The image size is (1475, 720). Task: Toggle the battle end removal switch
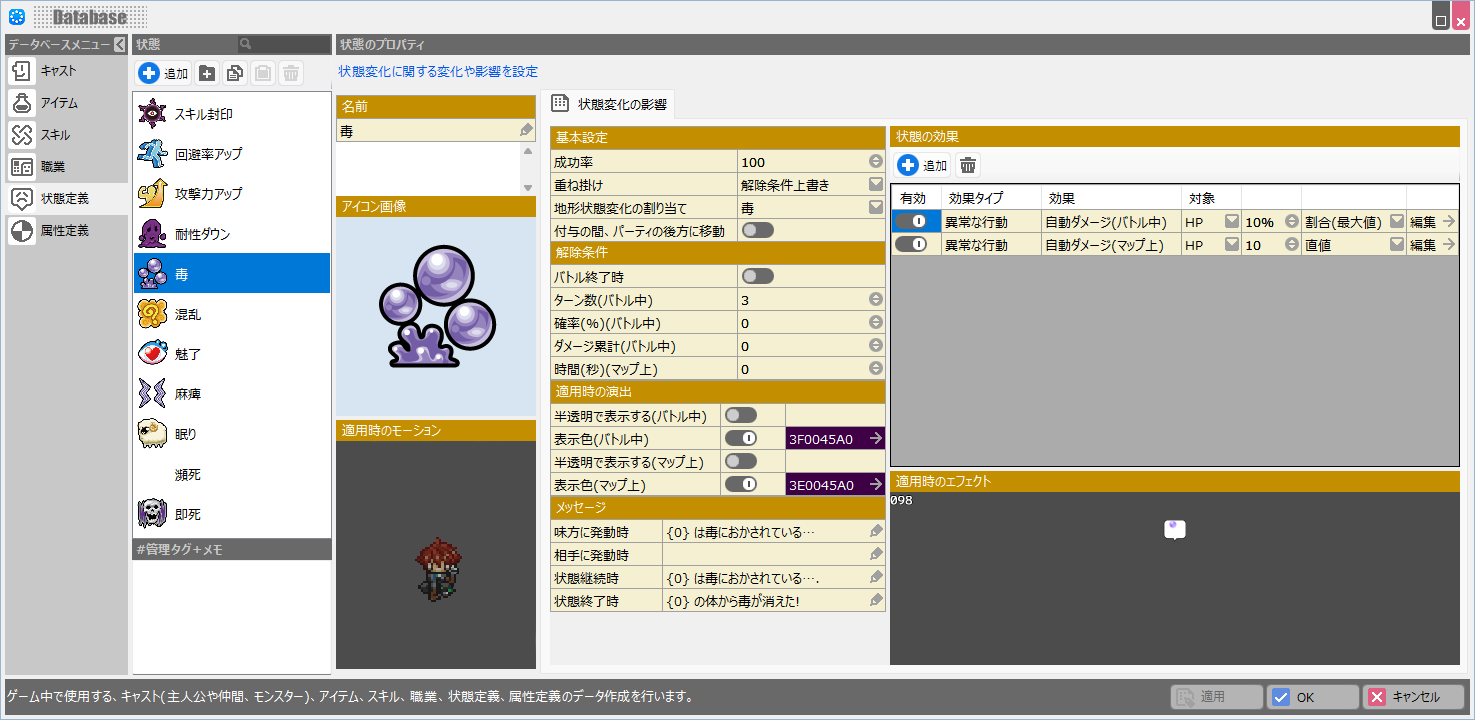(757, 276)
